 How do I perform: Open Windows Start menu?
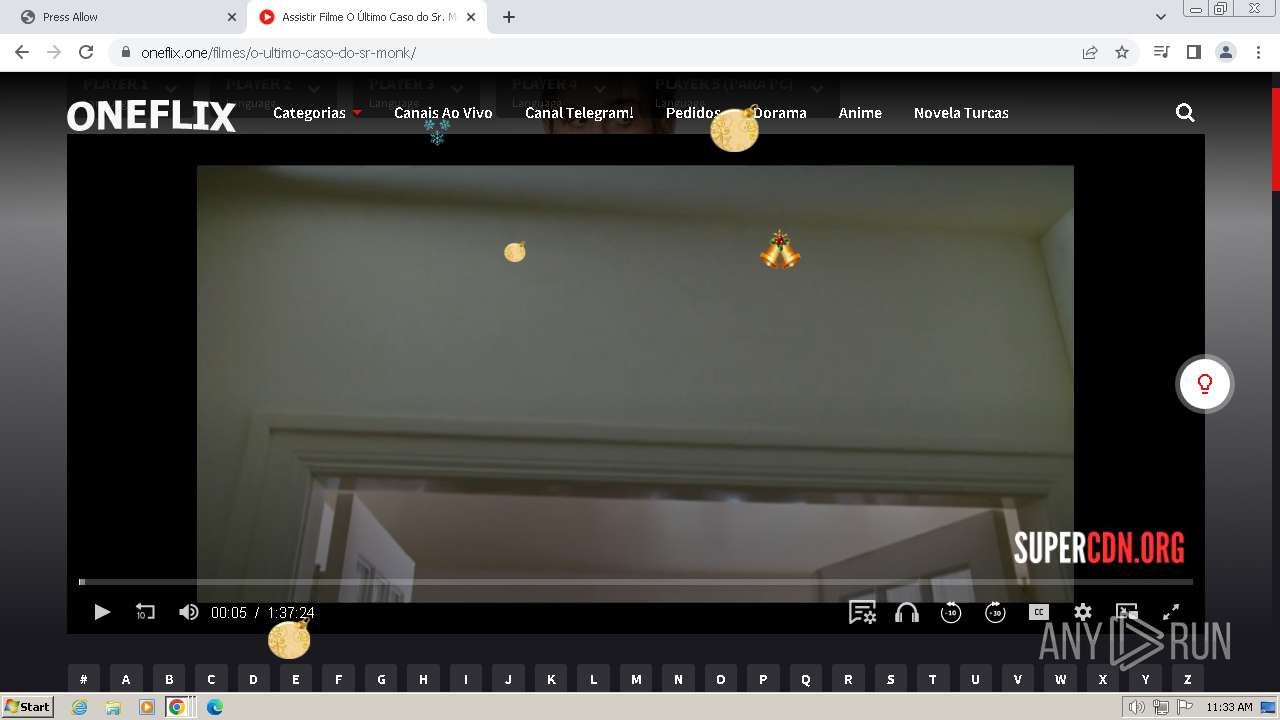28,707
